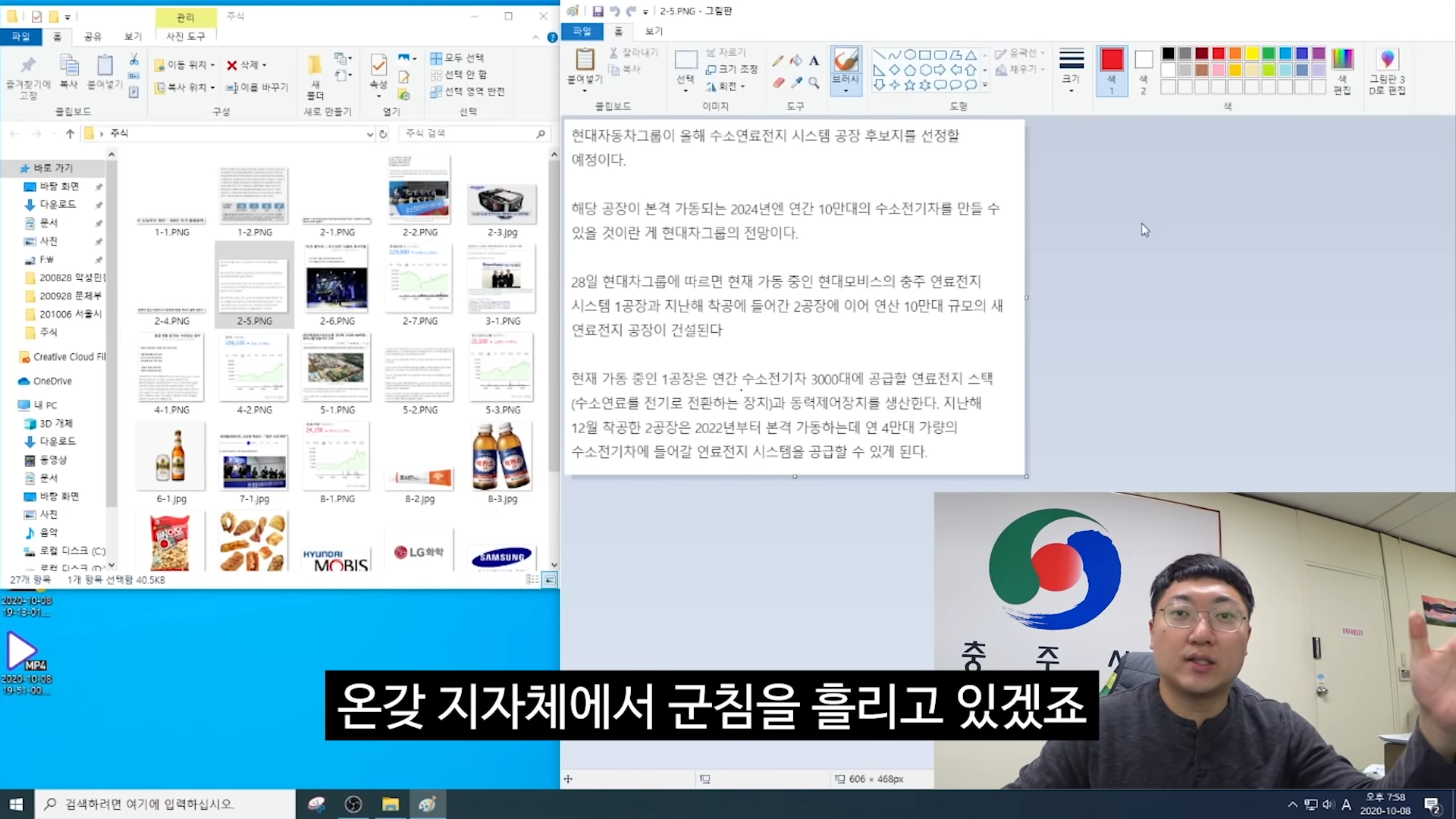Open Edit with Paint 3D button

tap(1387, 71)
